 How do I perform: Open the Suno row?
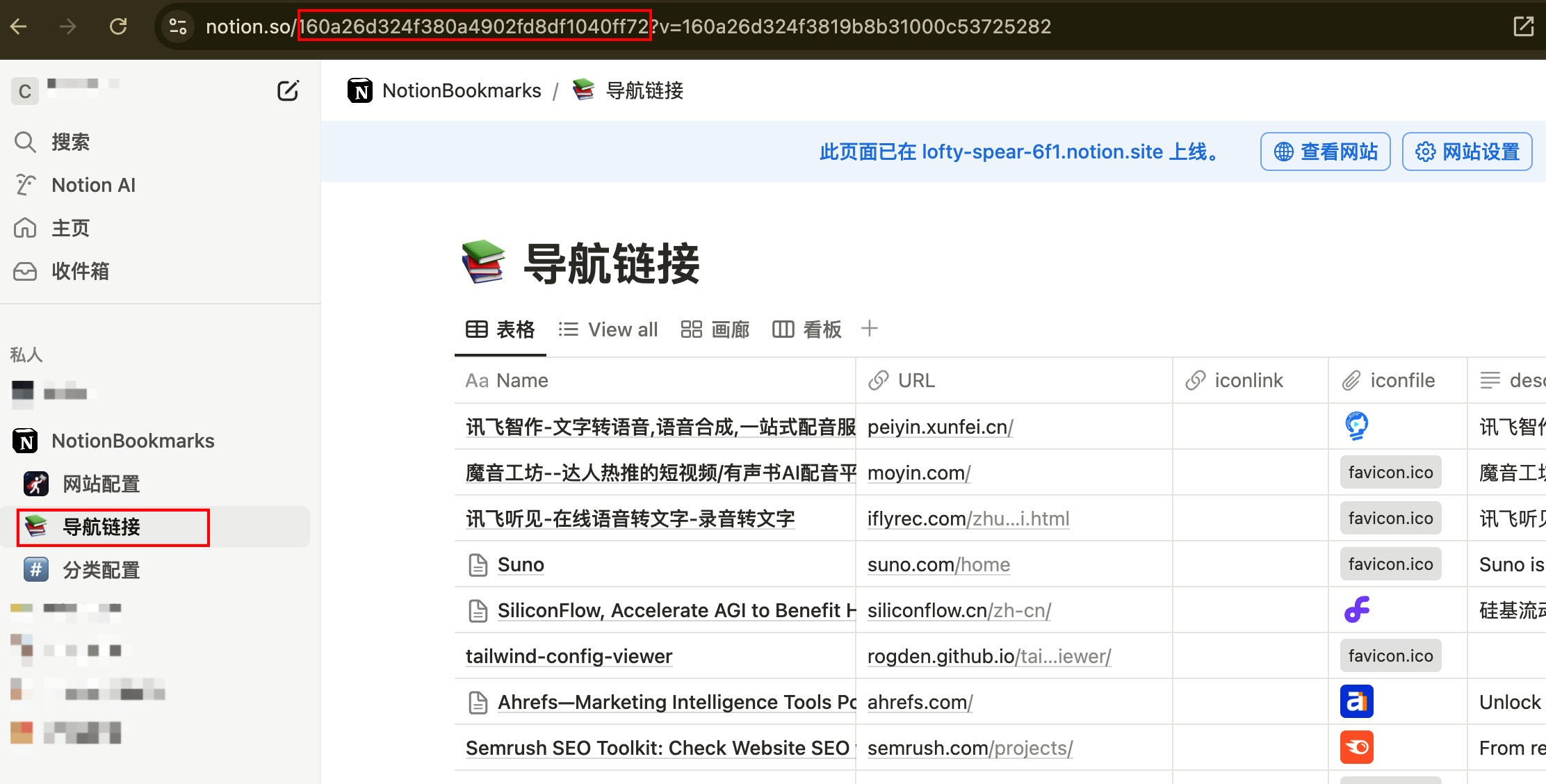[521, 564]
